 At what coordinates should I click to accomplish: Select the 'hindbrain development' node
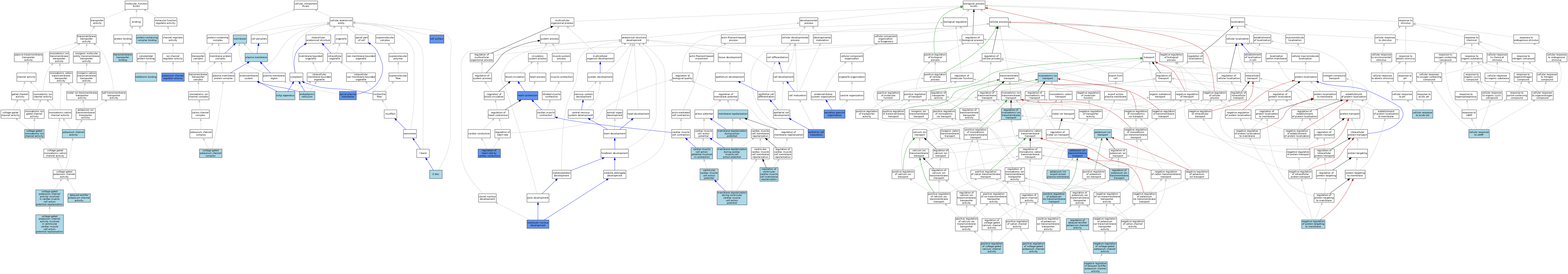tap(615, 153)
